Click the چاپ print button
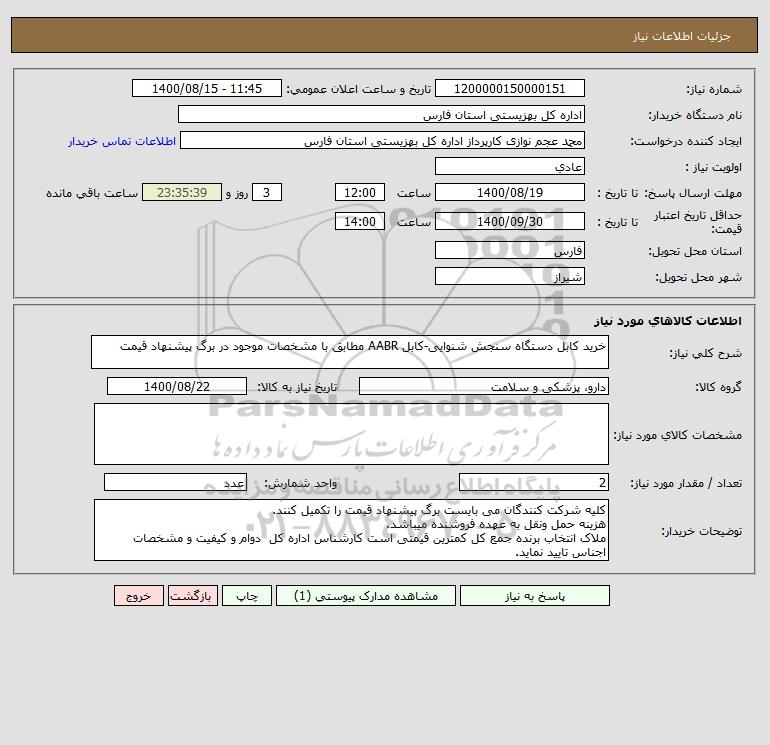Viewport: 770px width, 745px height. [x=247, y=596]
